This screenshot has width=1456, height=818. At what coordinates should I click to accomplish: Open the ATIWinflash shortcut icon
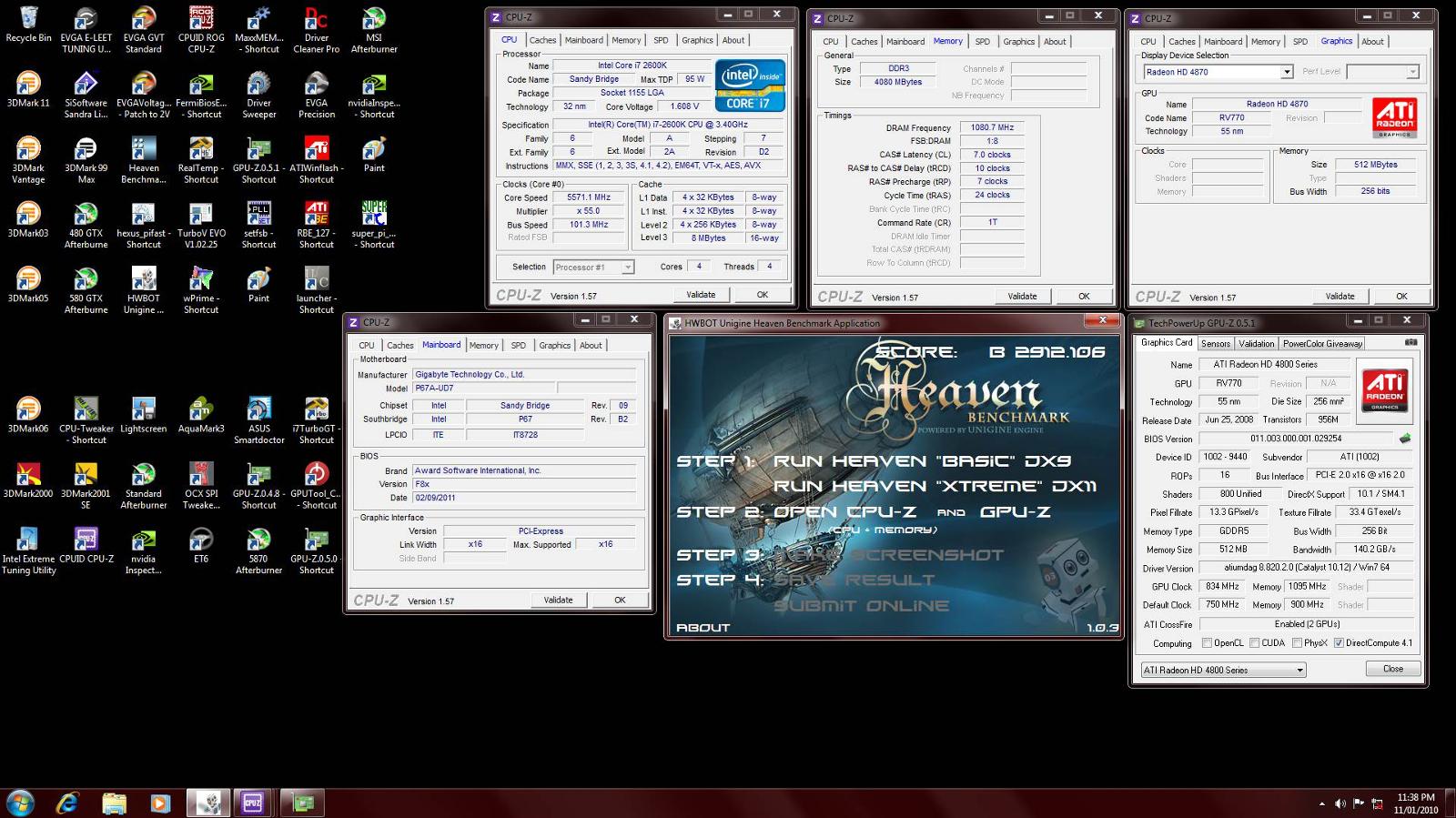[317, 160]
